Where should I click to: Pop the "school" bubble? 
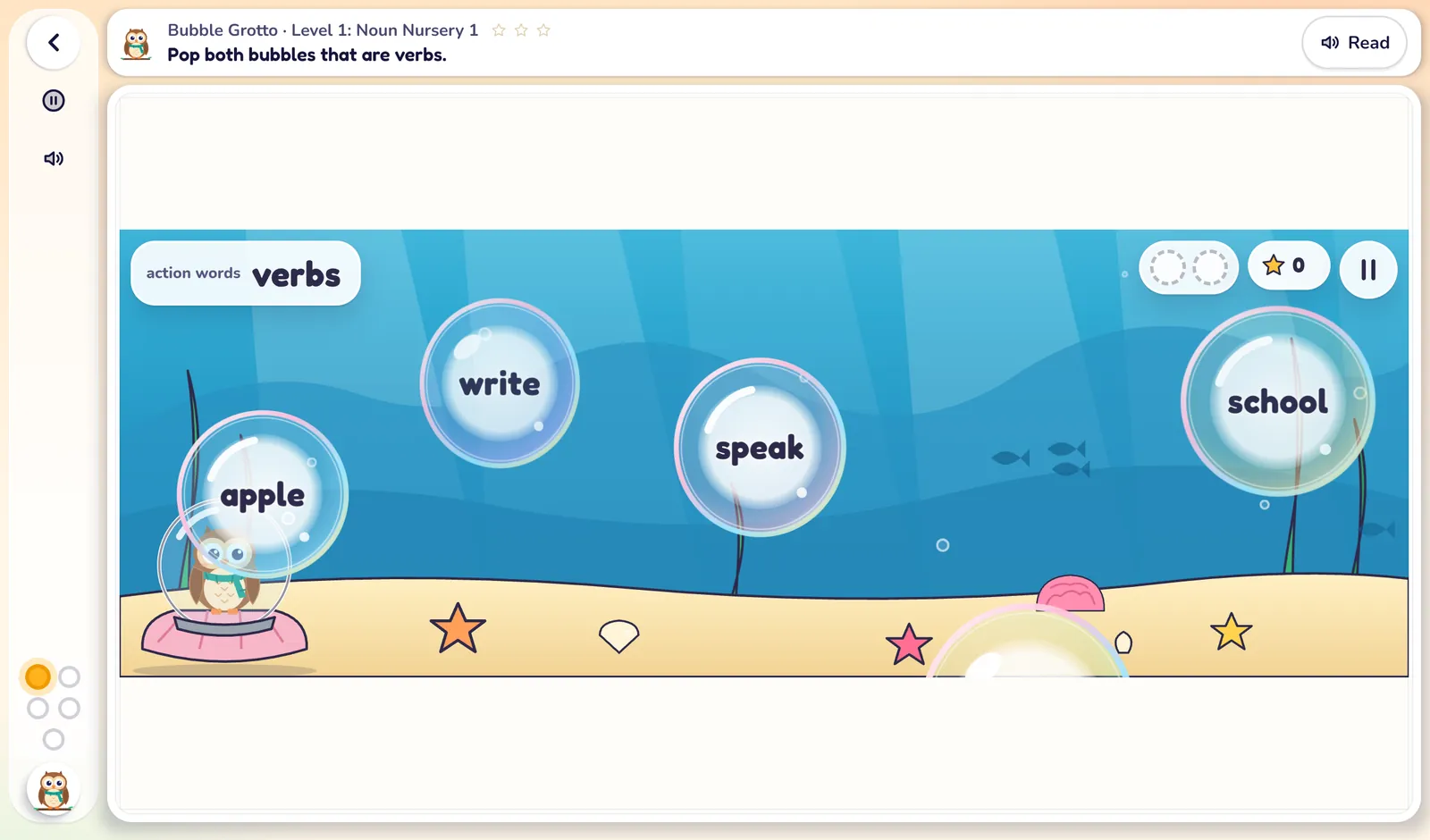tap(1278, 401)
